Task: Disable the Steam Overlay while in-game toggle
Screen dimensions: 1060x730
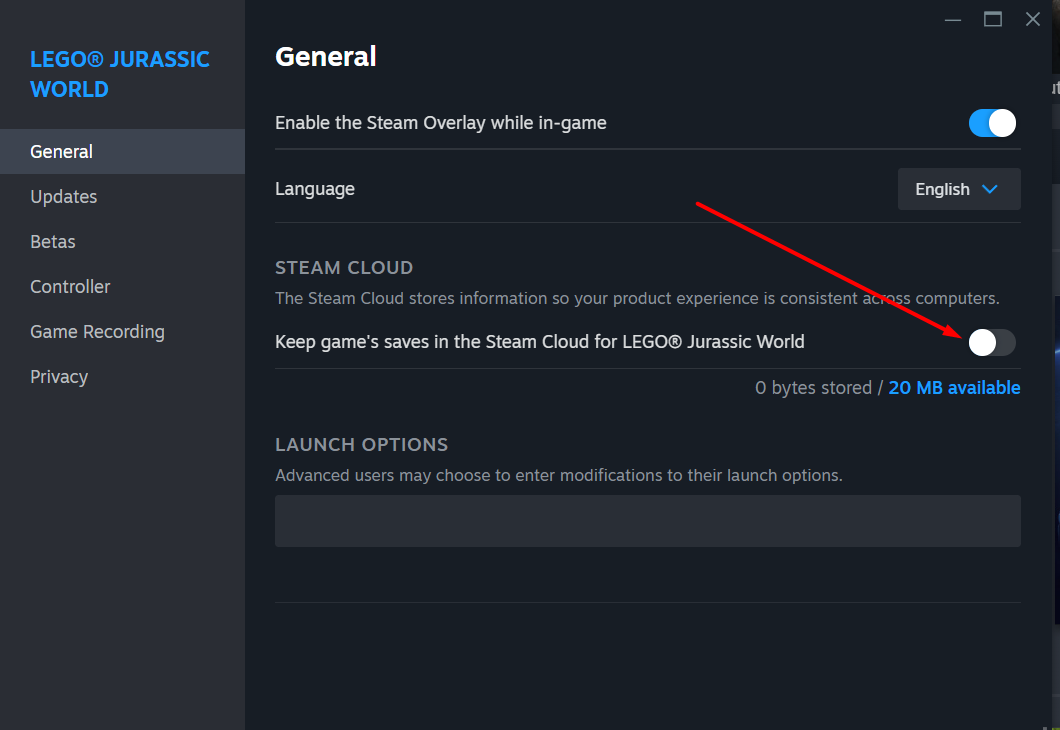Action: pyautogui.click(x=992, y=123)
